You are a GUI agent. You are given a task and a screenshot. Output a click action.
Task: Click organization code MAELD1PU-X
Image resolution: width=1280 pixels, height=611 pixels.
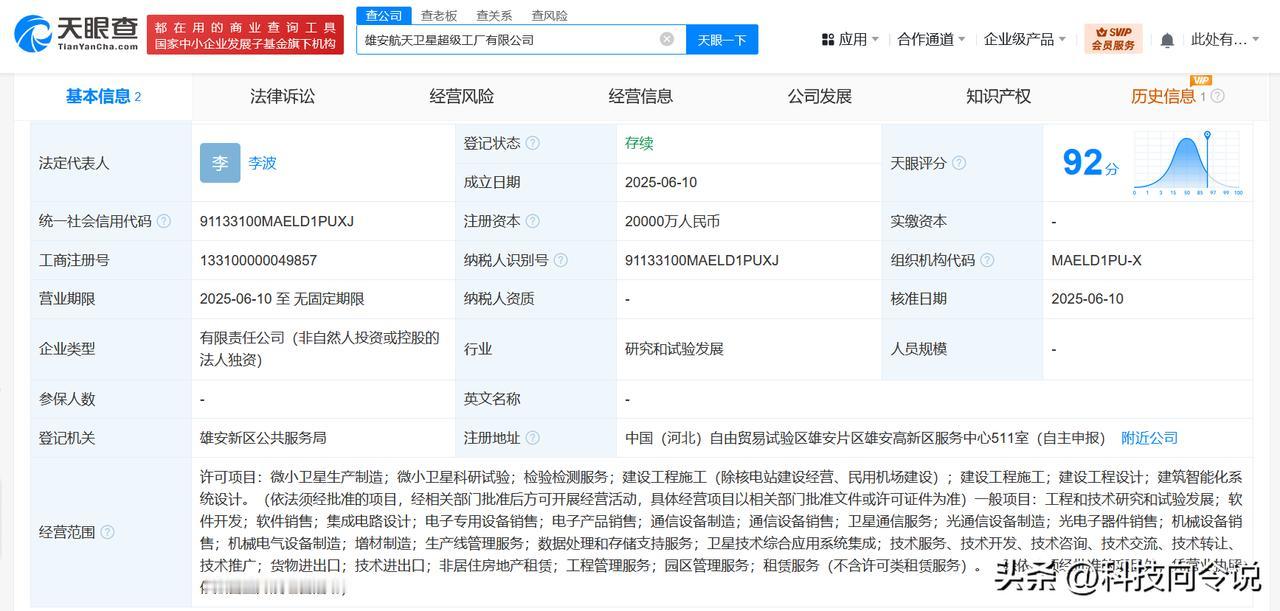point(1096,260)
